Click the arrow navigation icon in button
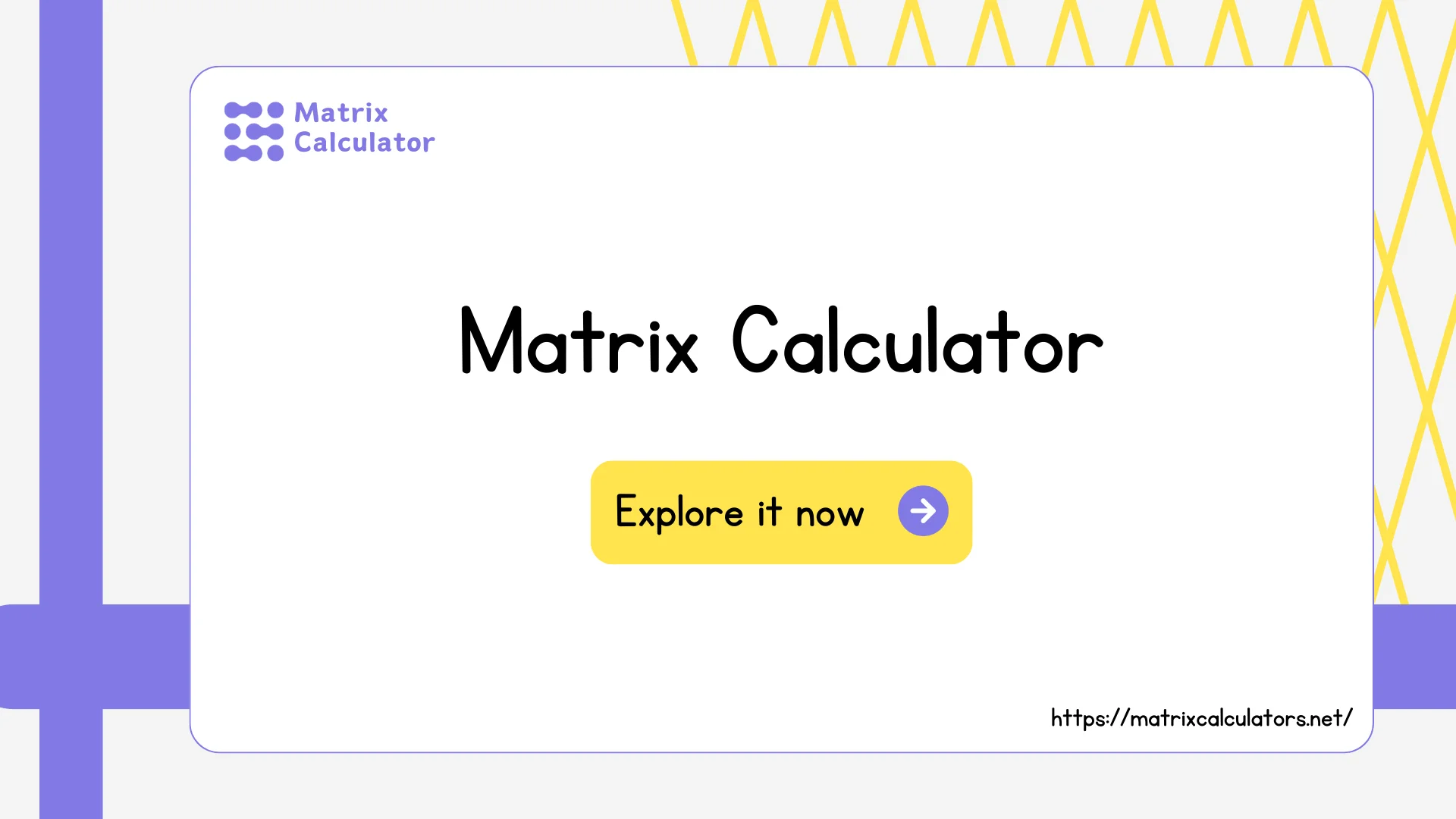This screenshot has width=1456, height=819. [x=921, y=511]
